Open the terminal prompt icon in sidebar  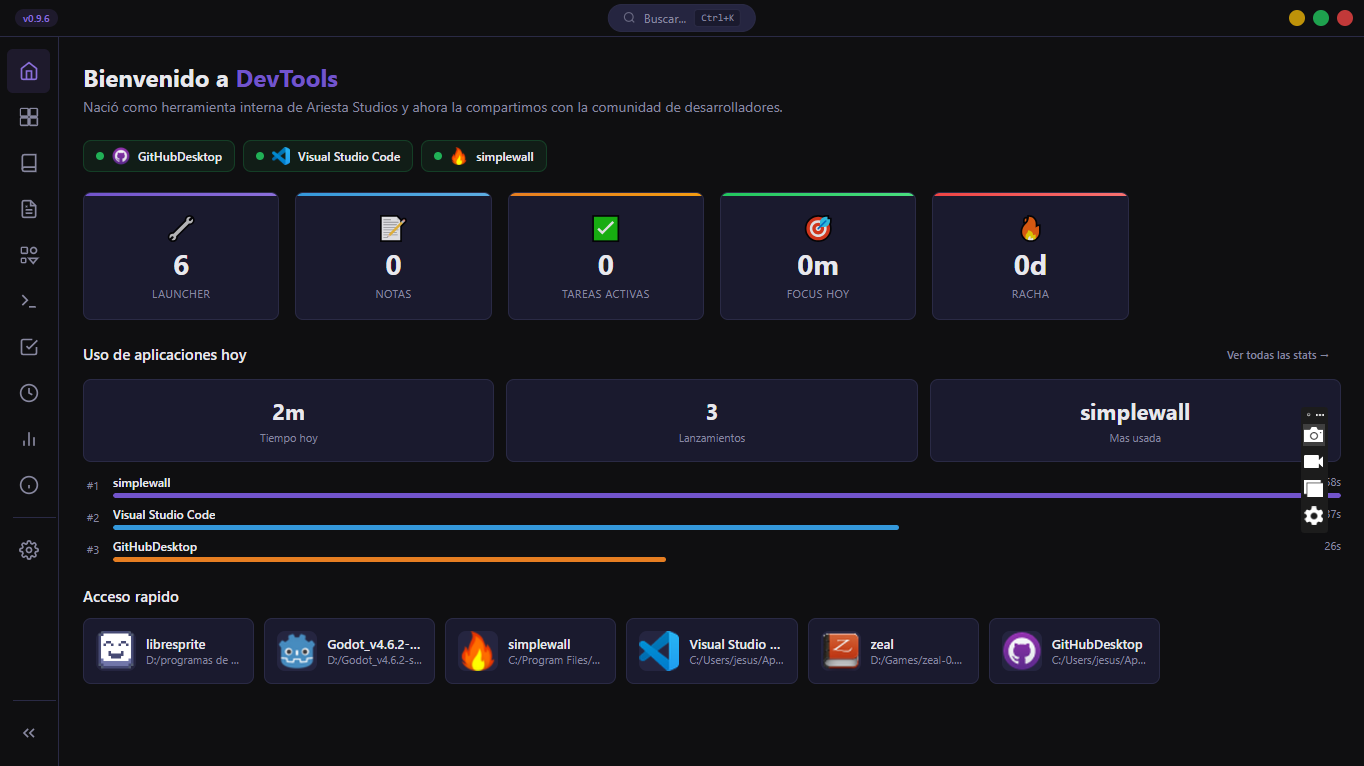[29, 301]
